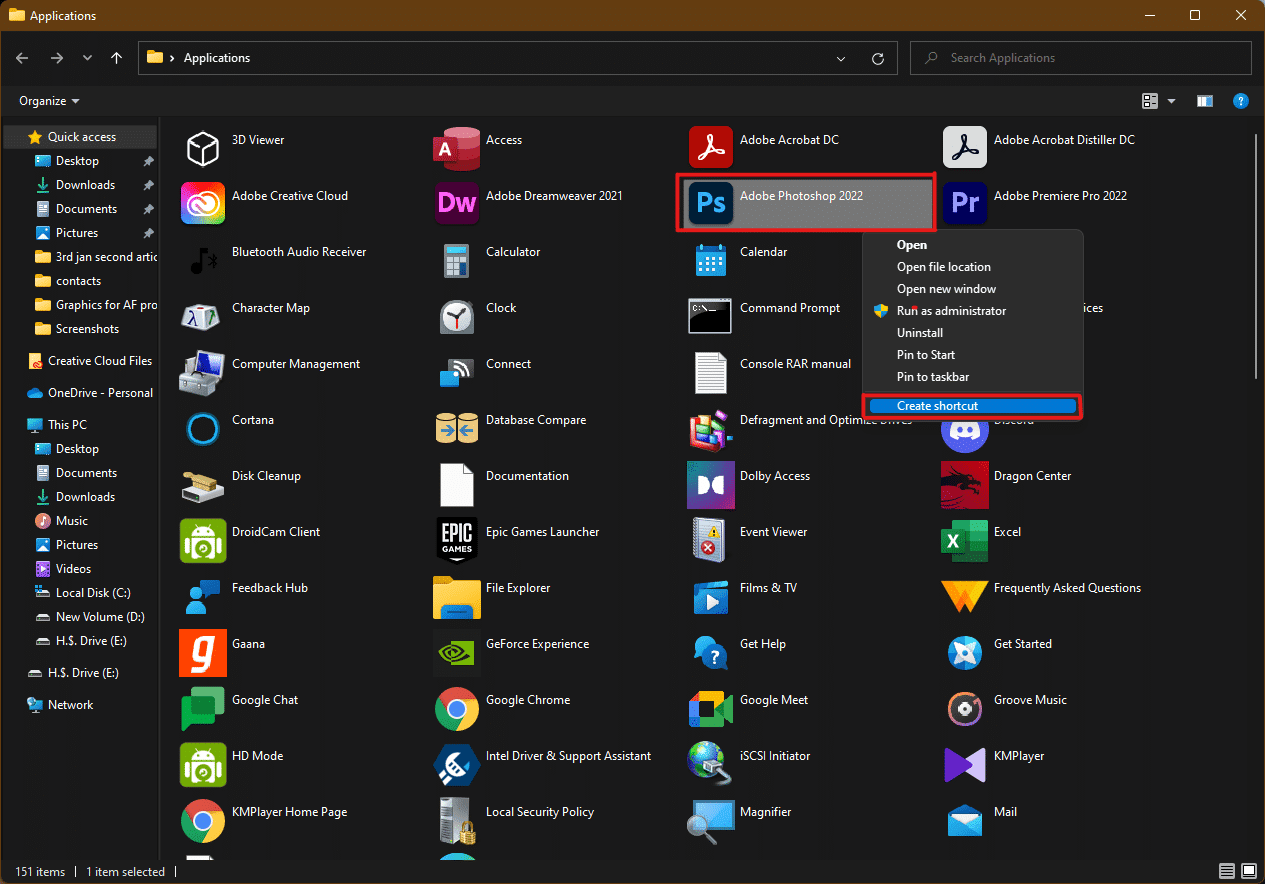The image size is (1265, 884).
Task: Click inside the Search Applications field
Action: [x=1079, y=58]
